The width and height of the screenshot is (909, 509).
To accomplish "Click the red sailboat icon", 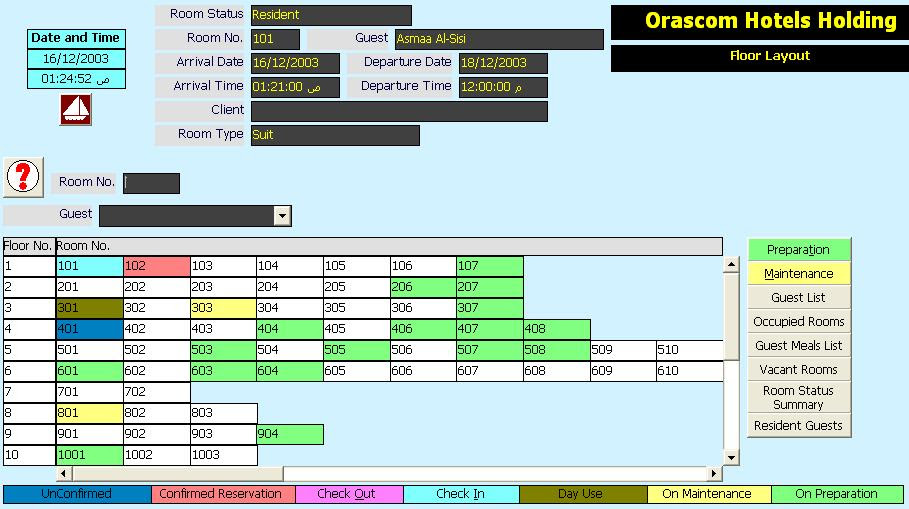I will pos(76,110).
